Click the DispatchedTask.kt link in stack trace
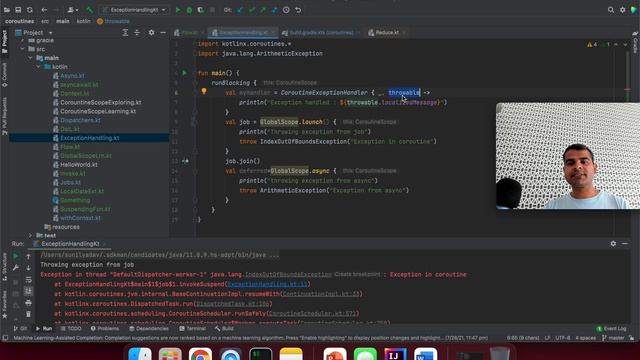Viewport: 640px width, 360px height. (x=233, y=304)
